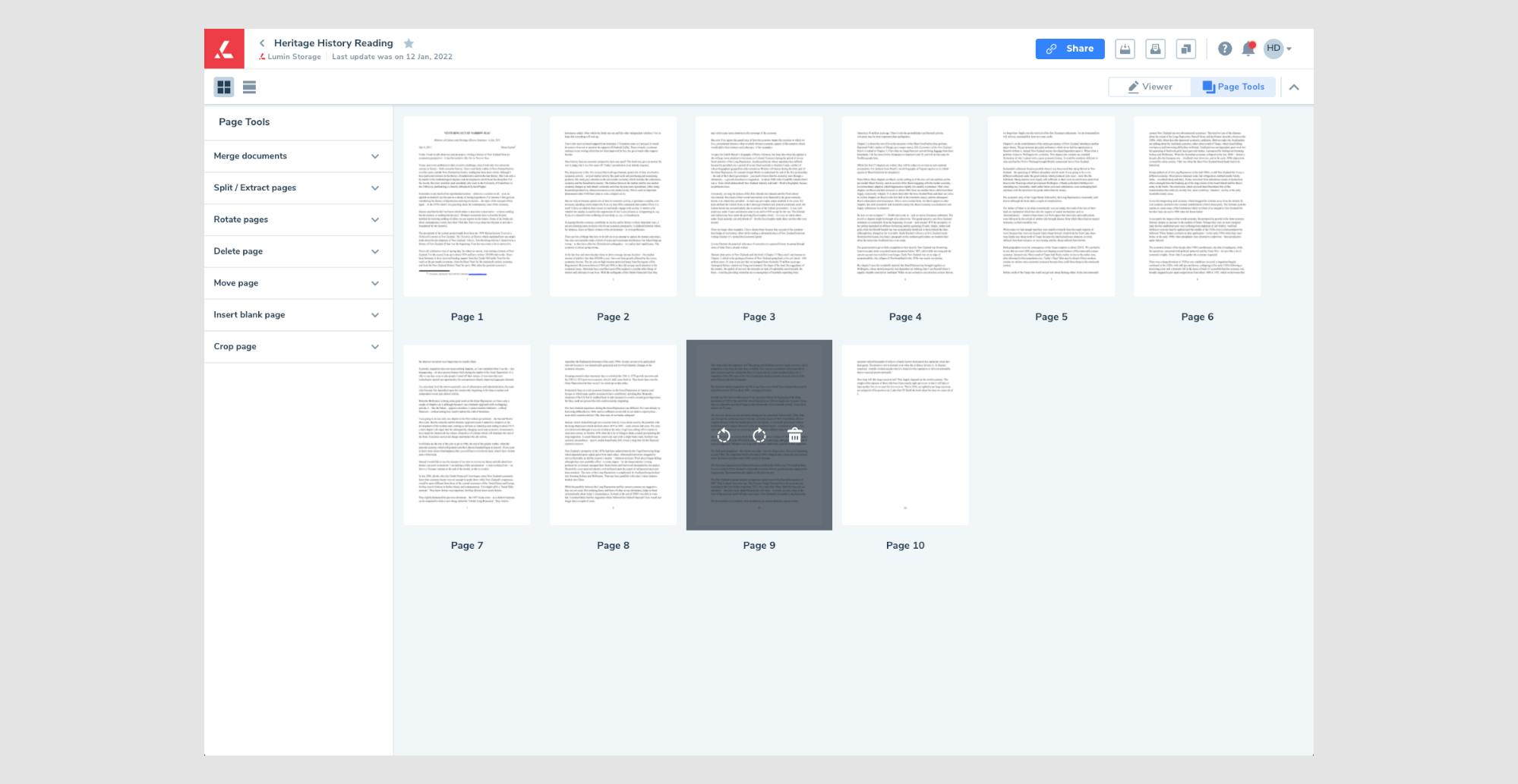Screen dimensions: 1518x784
Task: Select the Page 2 thumbnail
Action: pyautogui.click(x=613, y=206)
